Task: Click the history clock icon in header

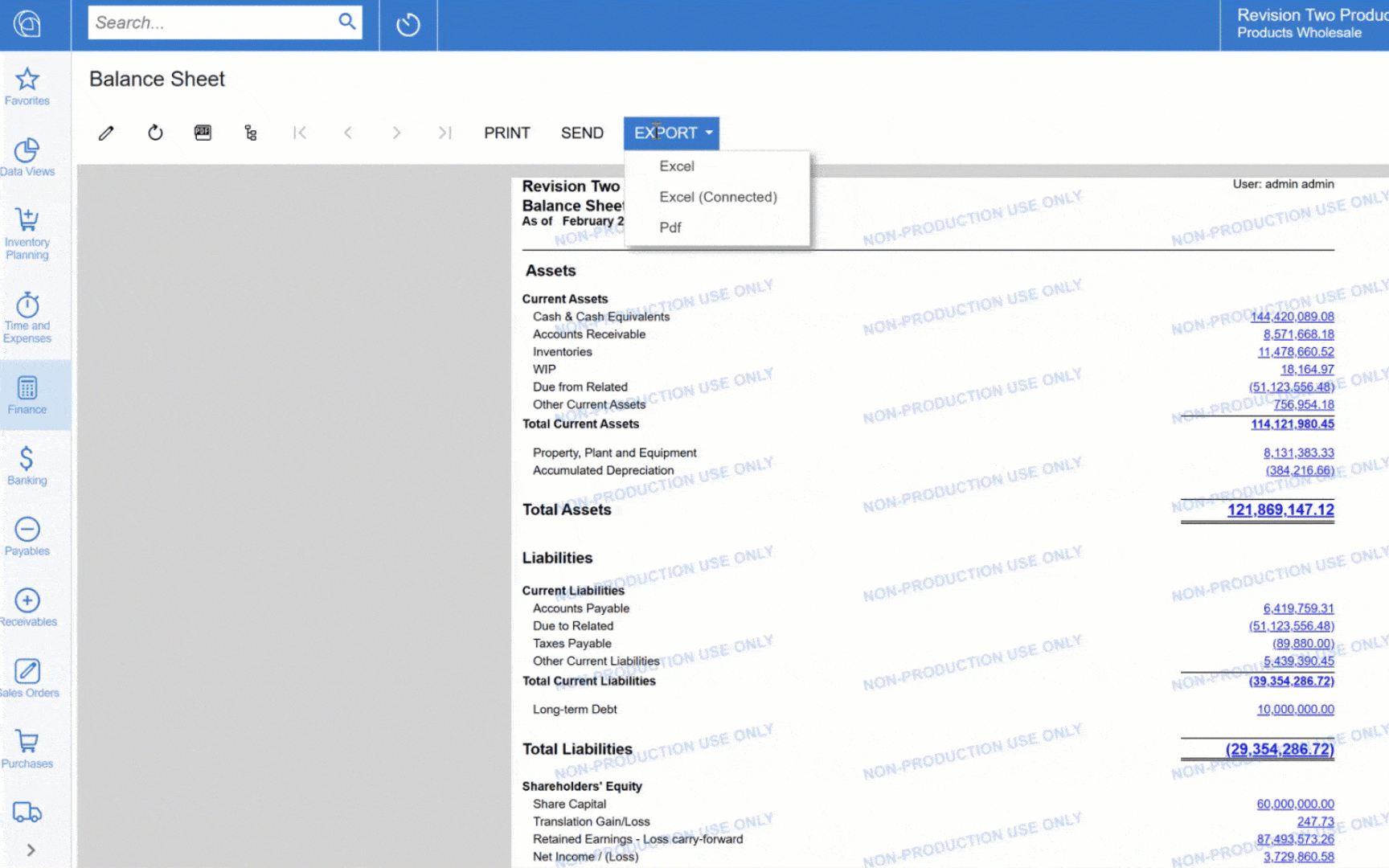Action: [408, 25]
